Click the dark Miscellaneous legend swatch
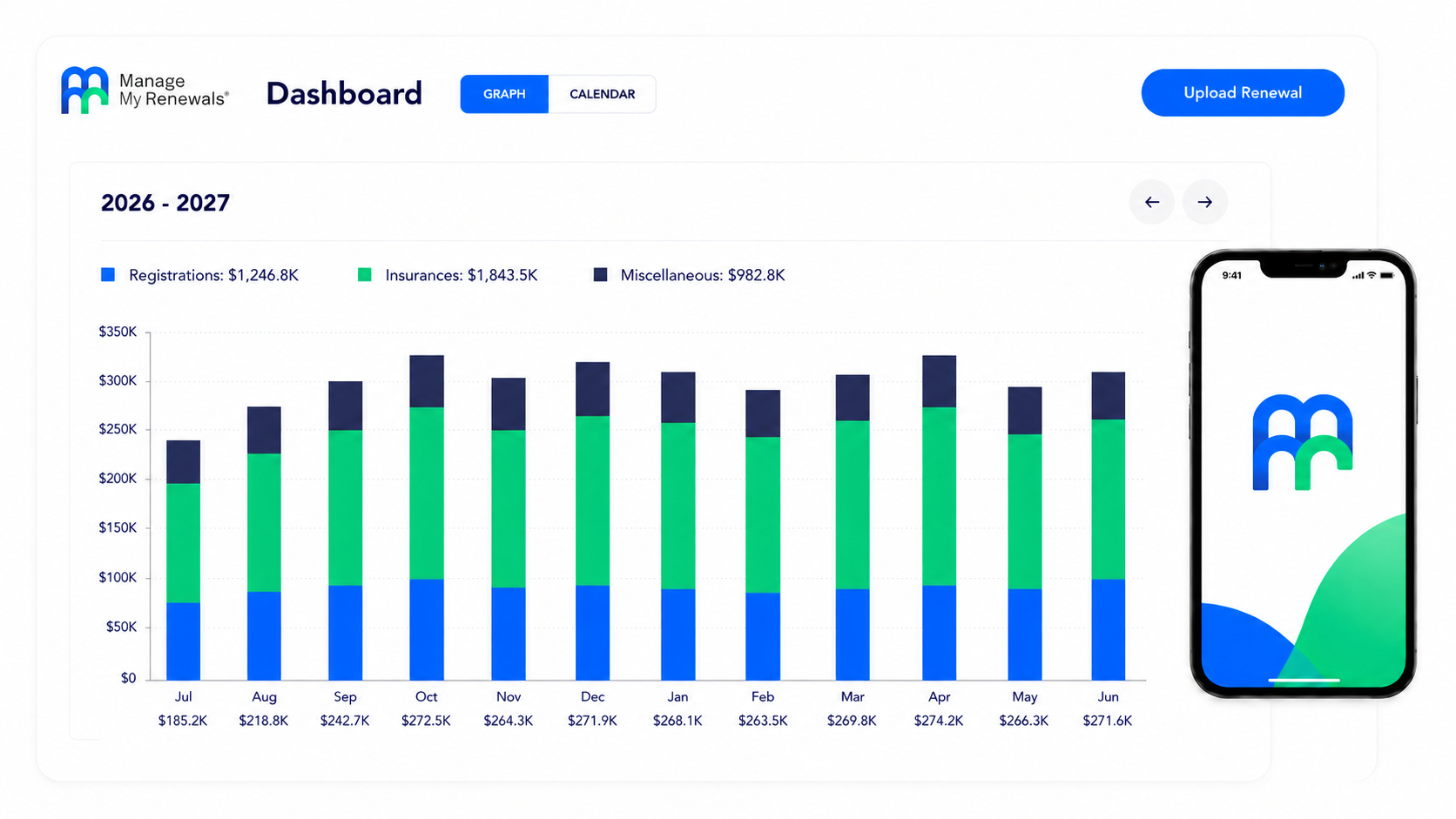This screenshot has width=1456, height=819. 600,275
